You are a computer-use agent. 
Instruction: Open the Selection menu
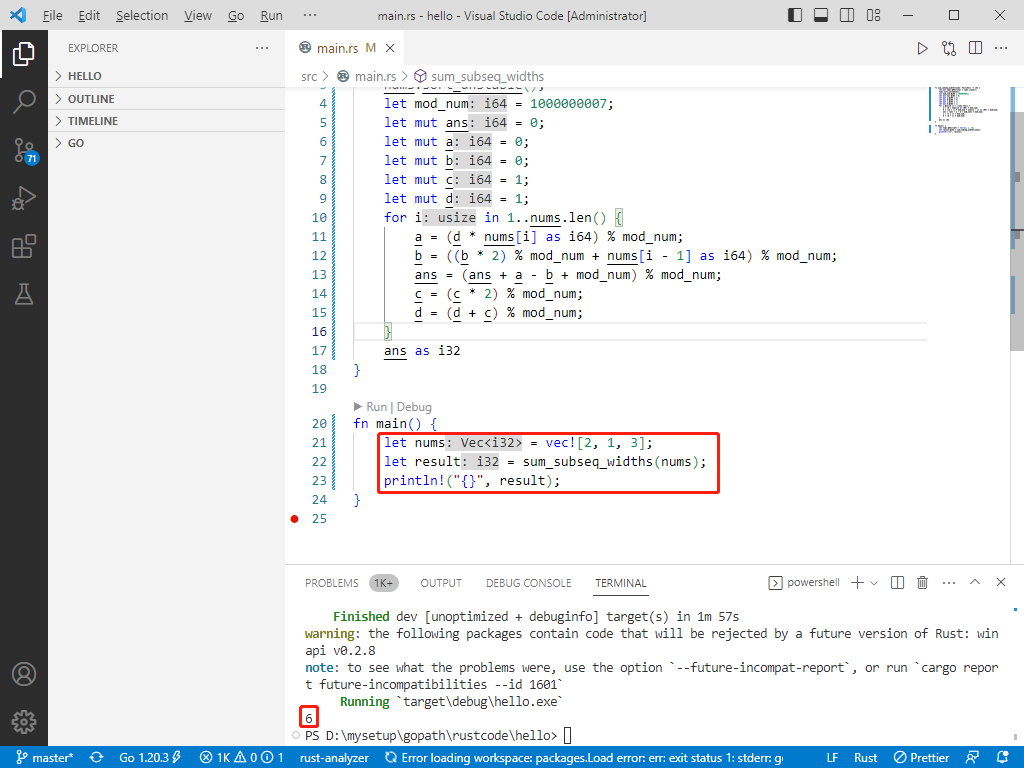142,15
